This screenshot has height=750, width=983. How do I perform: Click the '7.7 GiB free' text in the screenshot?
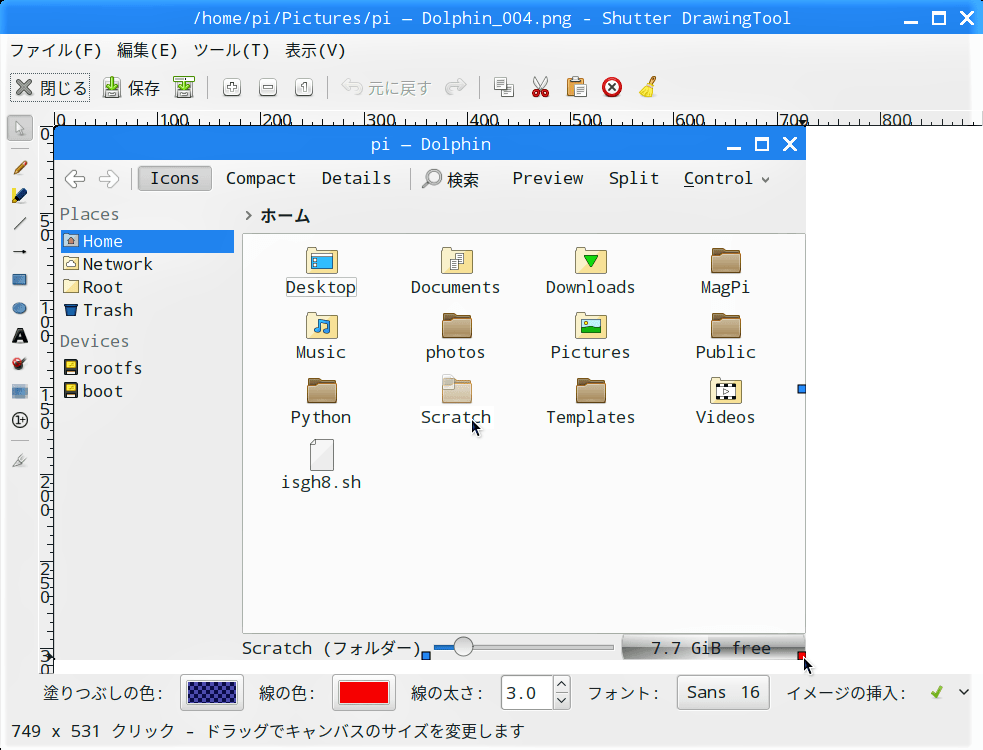711,648
